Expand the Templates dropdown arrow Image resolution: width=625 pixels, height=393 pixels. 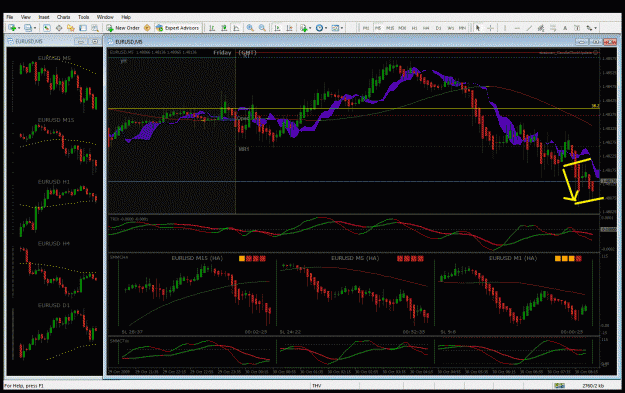(342, 28)
